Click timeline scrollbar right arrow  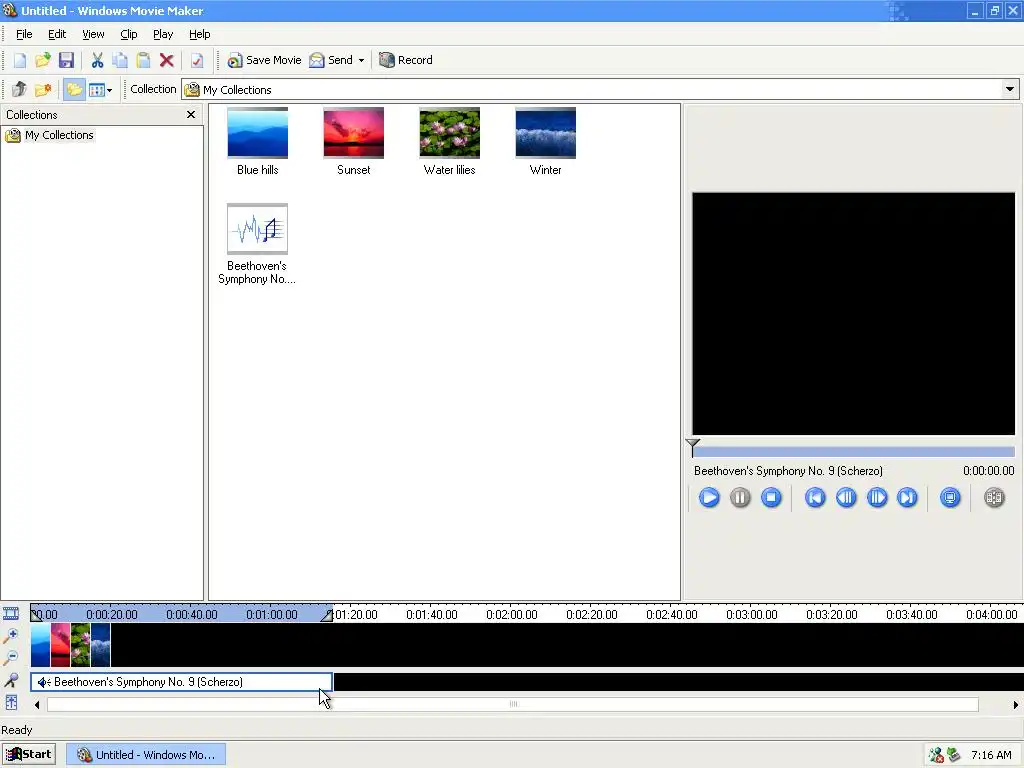point(1016,705)
